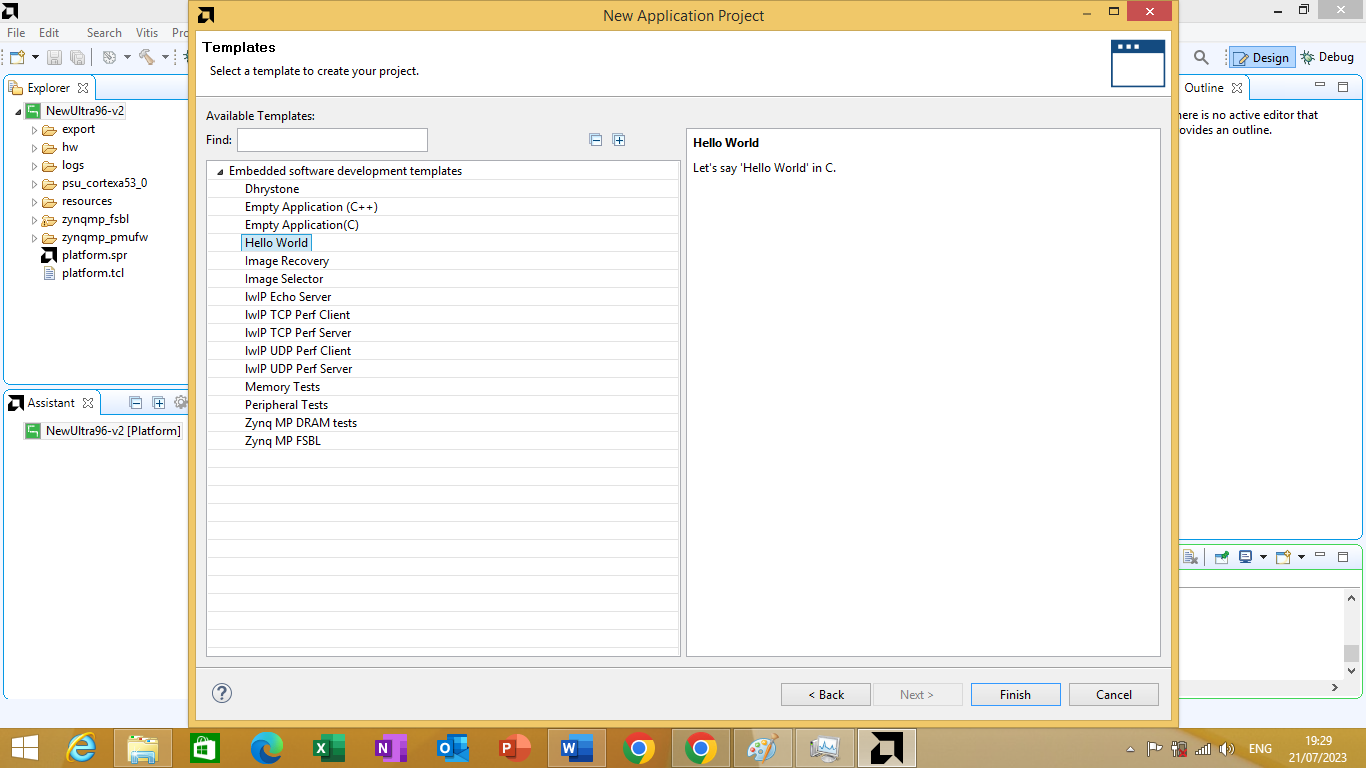Select Empty Application (C++) template
The image size is (1366, 768).
311,207
